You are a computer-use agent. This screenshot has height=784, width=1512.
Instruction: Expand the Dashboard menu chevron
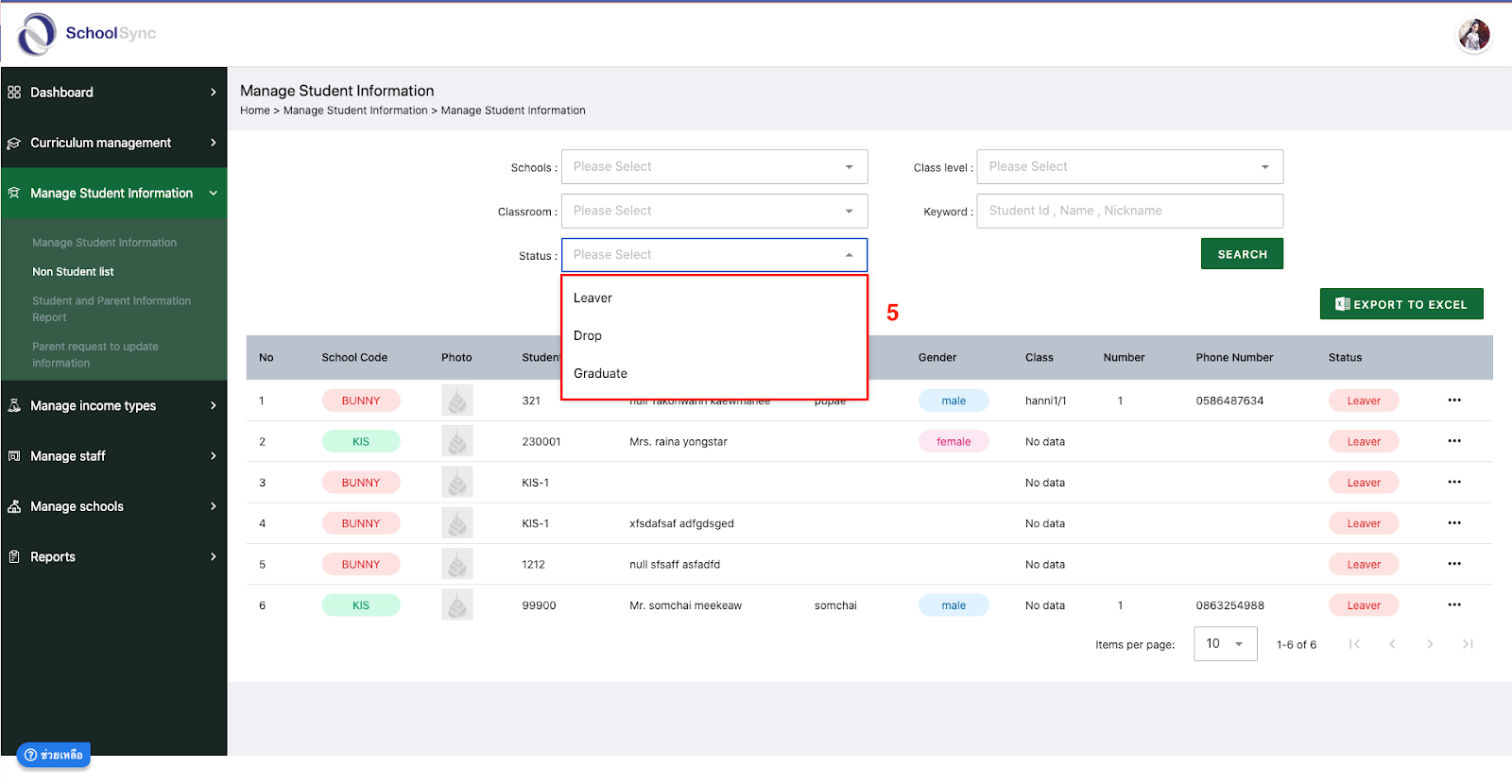214,93
